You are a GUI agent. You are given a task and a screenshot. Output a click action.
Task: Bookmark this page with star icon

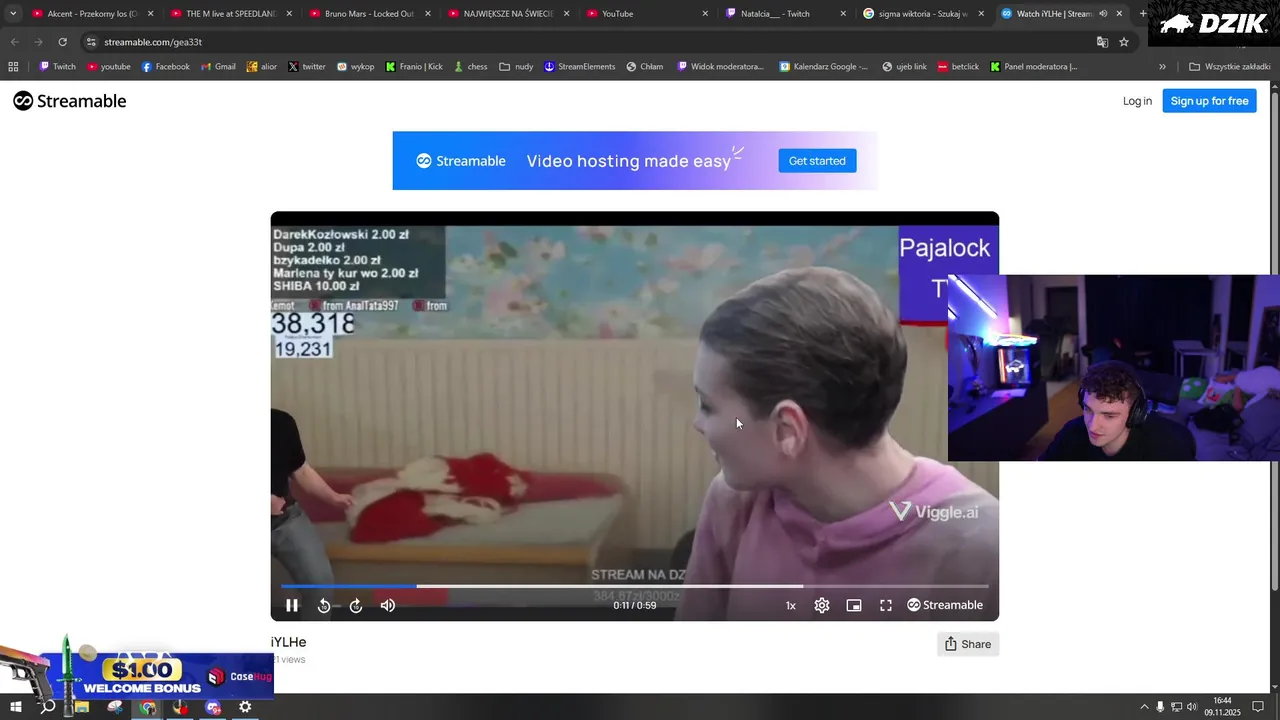(x=1124, y=42)
